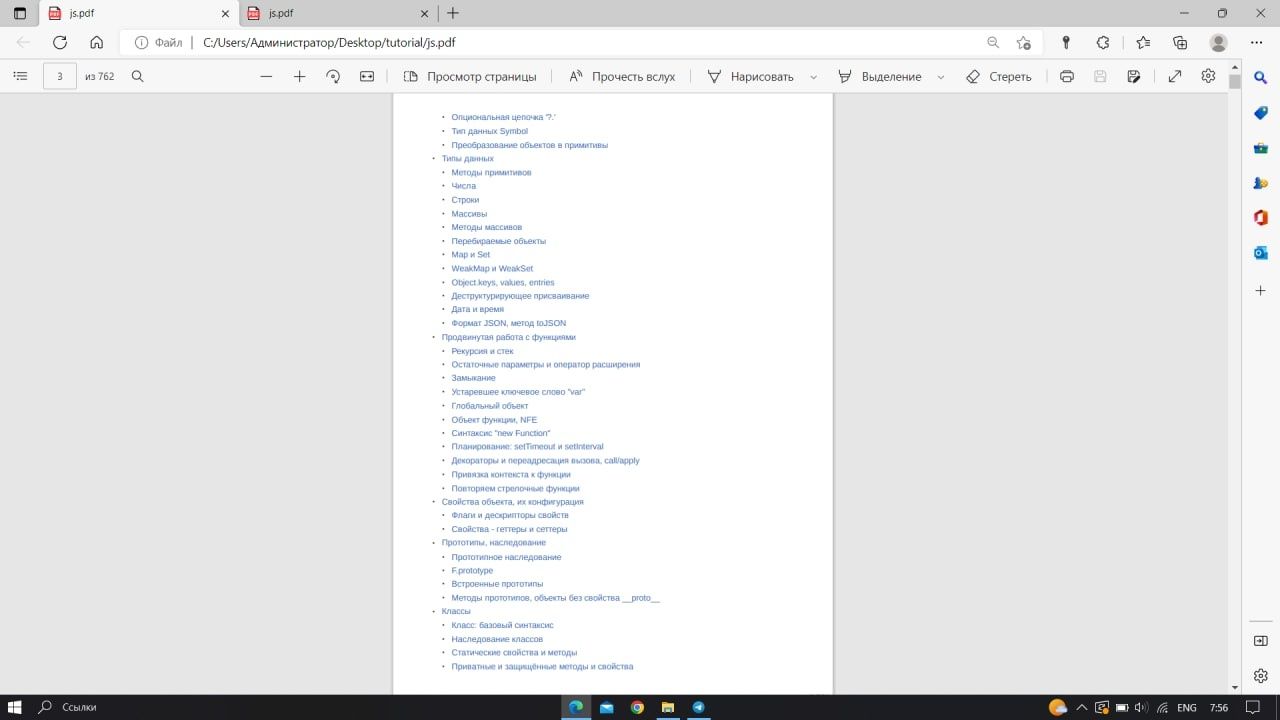Expand the Выделение color options arrow
Image resolution: width=1280 pixels, height=720 pixels.
[x=941, y=76]
